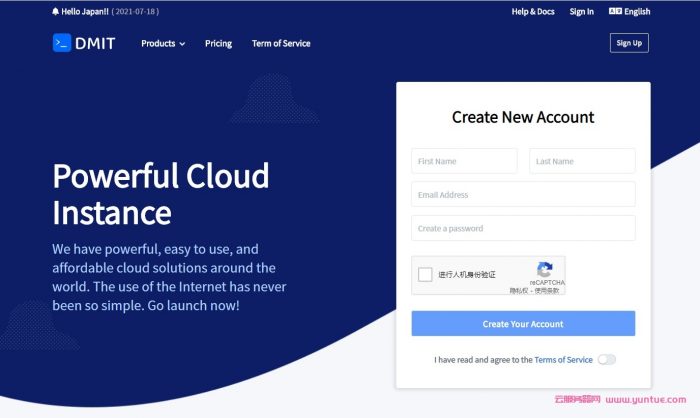Viewport: 700px width, 418px height.
Task: Open the English language selector
Action: click(x=629, y=12)
